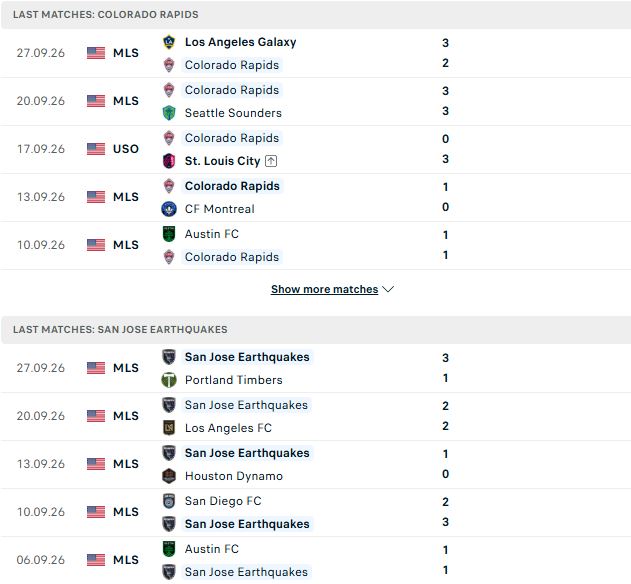Click San Jose crest in Los Angeles FC match
This screenshot has height=584, width=631.
coord(169,405)
